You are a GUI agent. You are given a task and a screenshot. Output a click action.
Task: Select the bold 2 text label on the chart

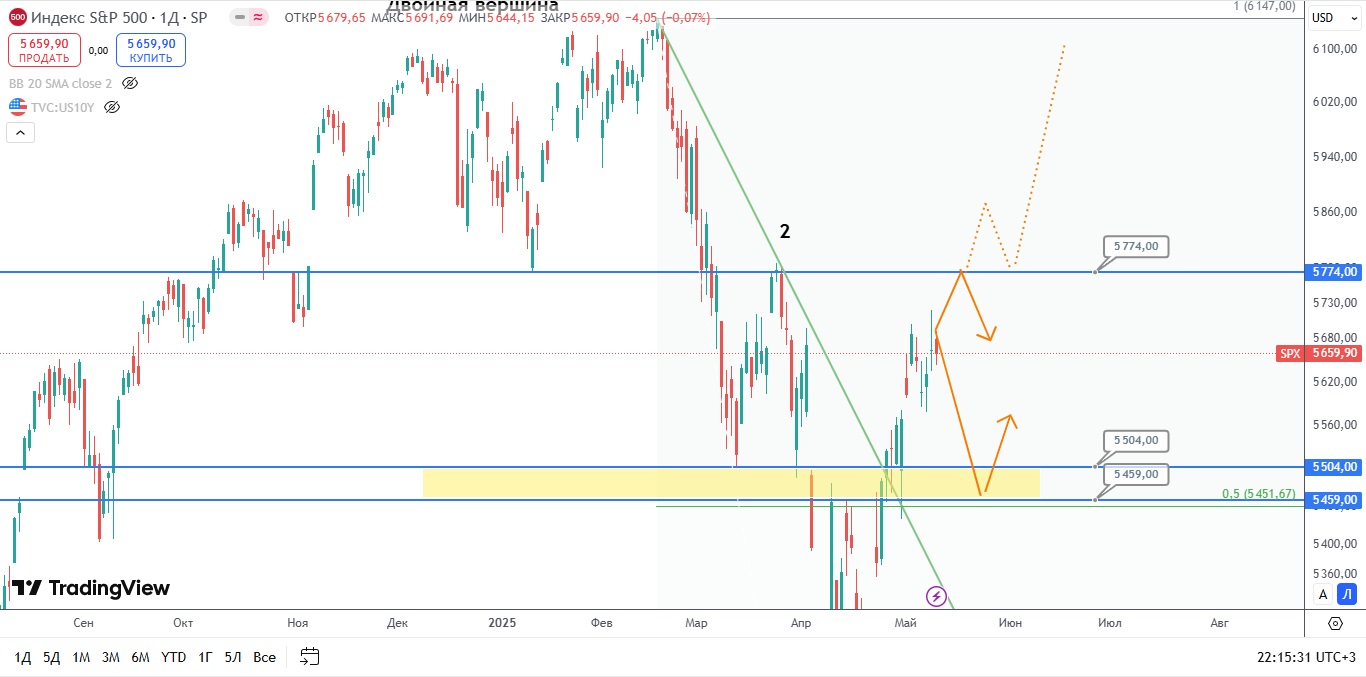click(785, 232)
